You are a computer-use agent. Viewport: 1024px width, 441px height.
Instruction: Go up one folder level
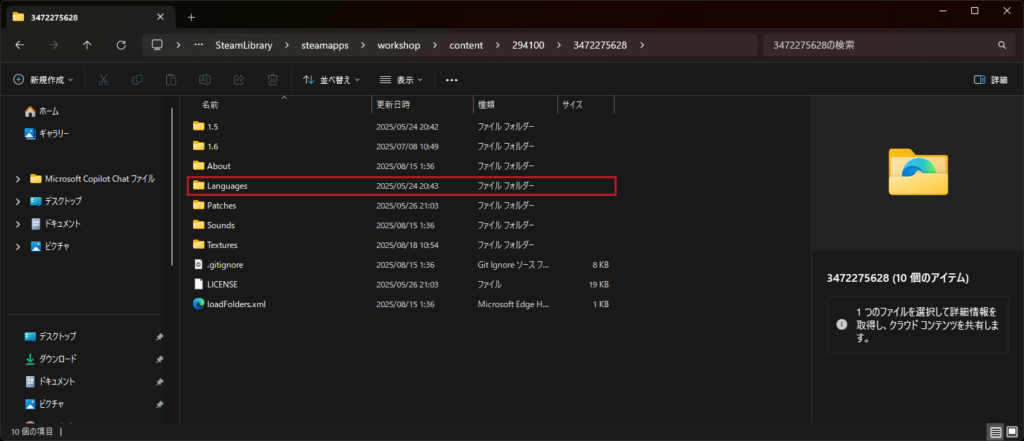coord(87,45)
